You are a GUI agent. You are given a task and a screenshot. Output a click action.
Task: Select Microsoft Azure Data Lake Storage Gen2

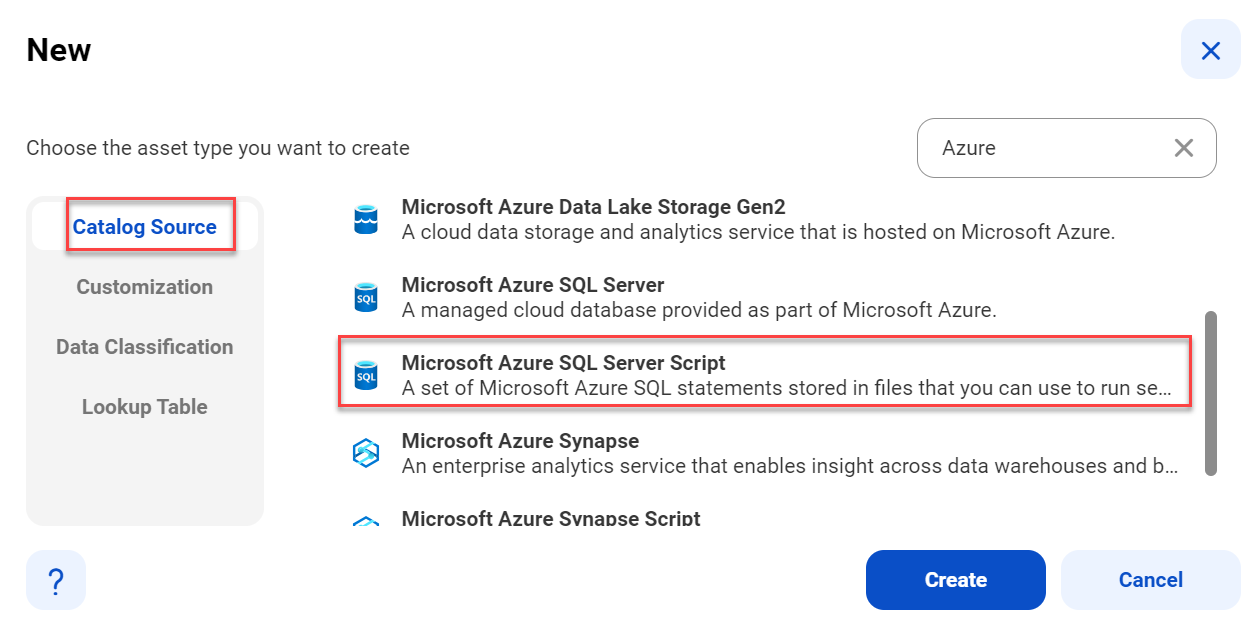(593, 207)
